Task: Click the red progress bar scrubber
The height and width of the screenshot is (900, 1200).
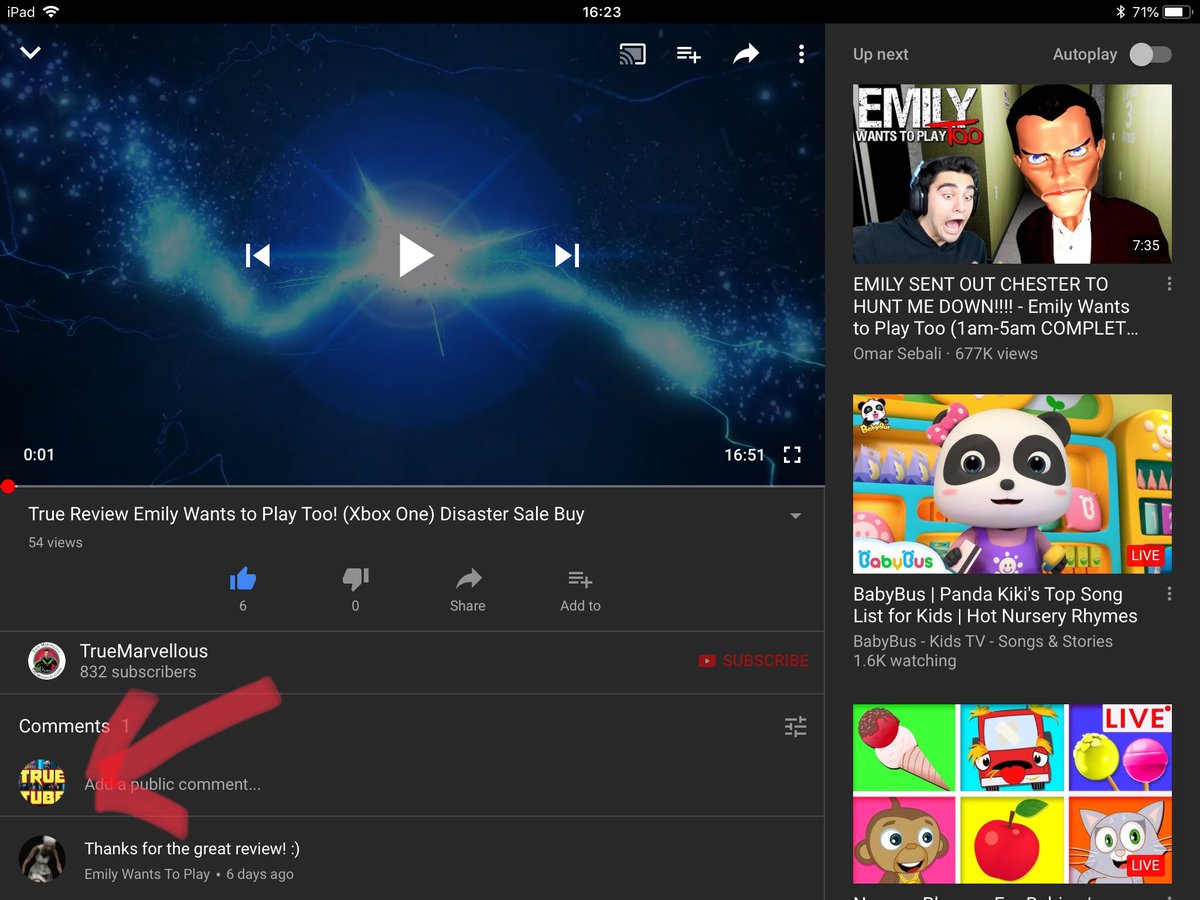Action: [x=8, y=487]
